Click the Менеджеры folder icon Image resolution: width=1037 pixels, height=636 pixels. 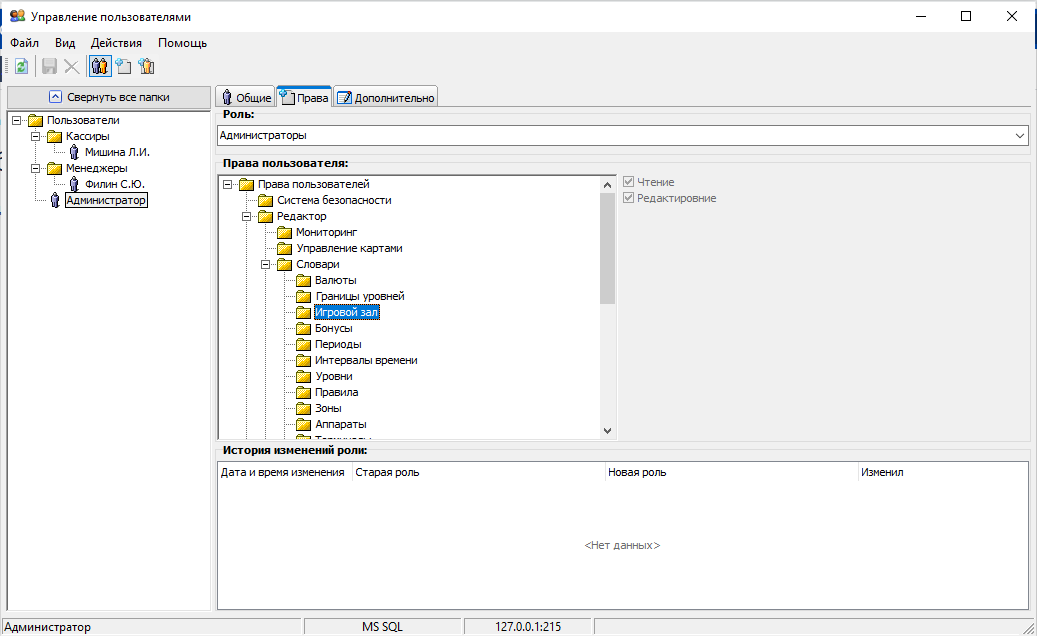[x=54, y=168]
